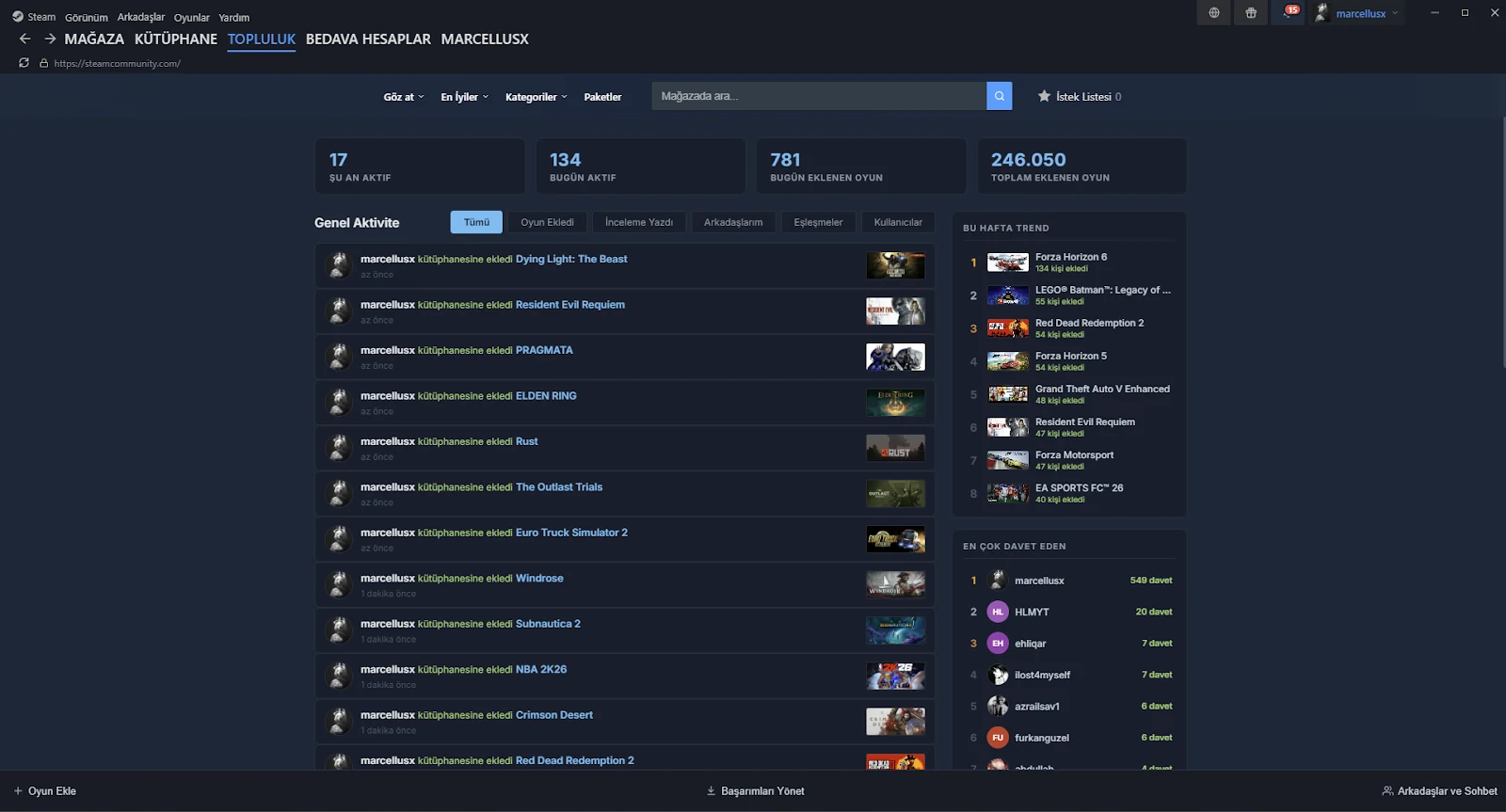Open the Arkadaşlar menu
Viewport: 1506px width, 812px height.
click(141, 17)
